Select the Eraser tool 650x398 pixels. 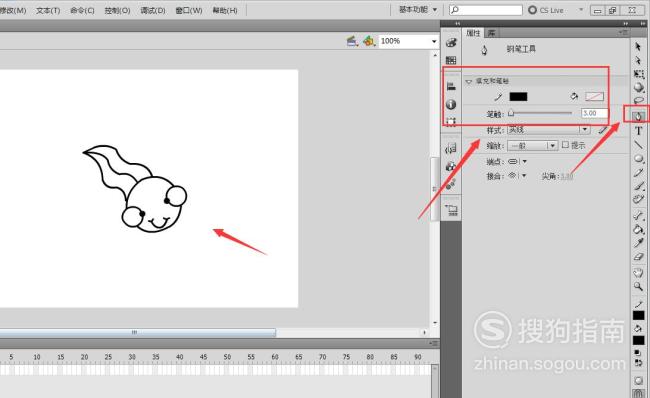click(x=638, y=257)
